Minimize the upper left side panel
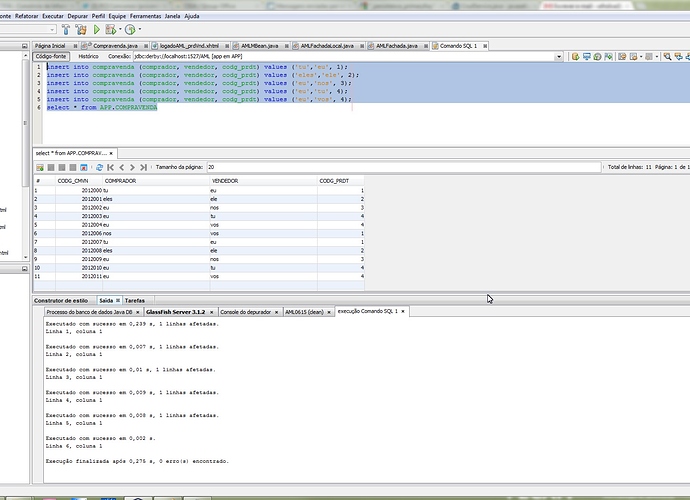 [x=25, y=46]
